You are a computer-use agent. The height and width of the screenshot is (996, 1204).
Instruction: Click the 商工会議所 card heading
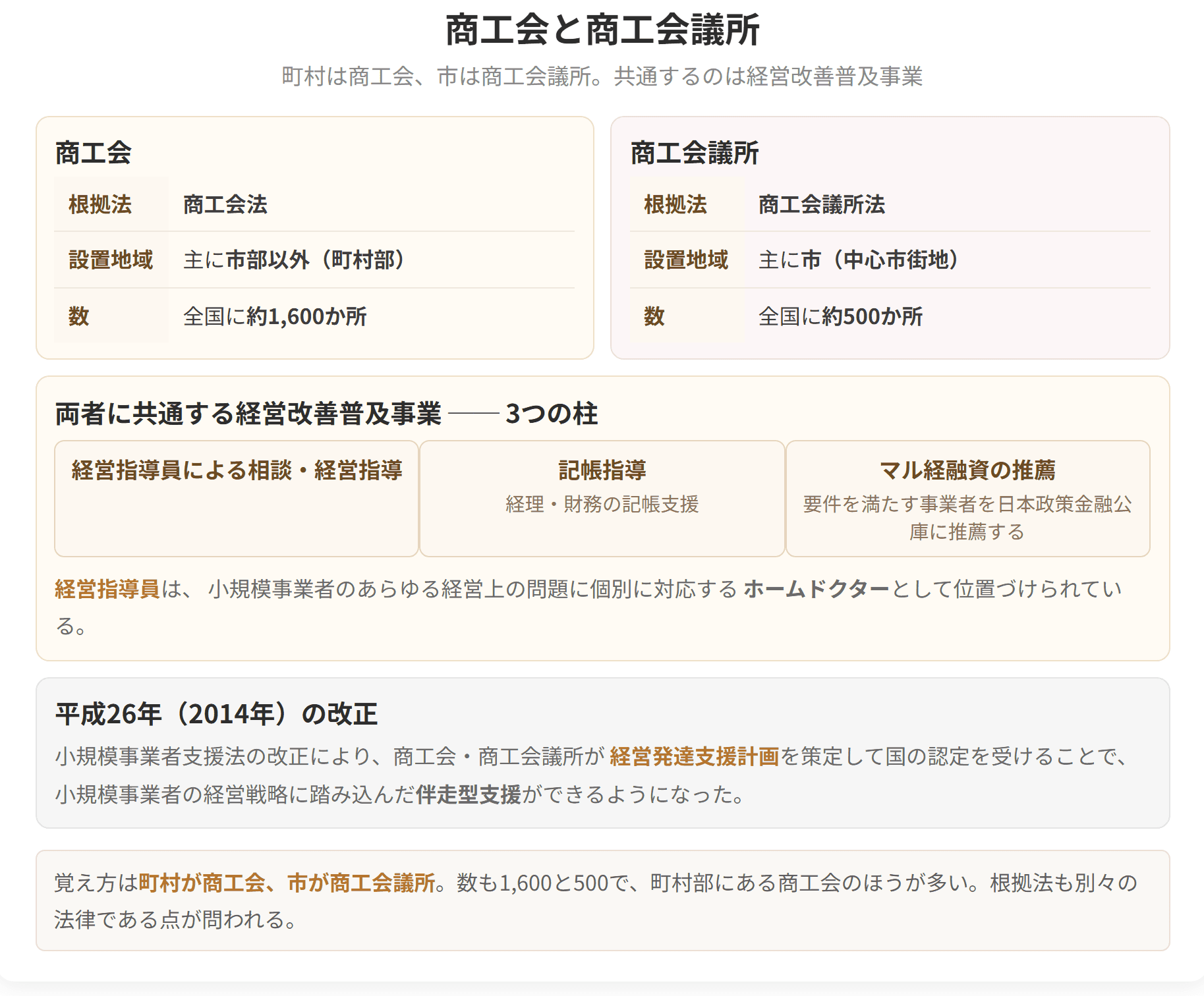coord(695,153)
